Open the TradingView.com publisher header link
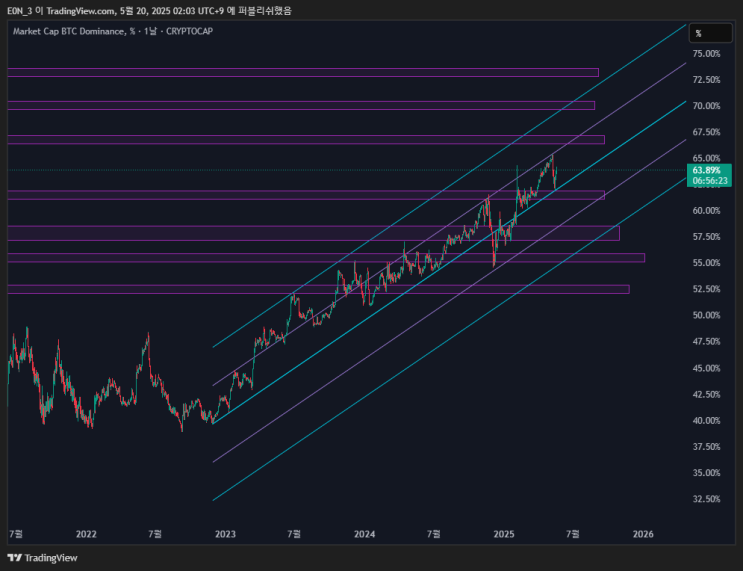 coord(80,10)
